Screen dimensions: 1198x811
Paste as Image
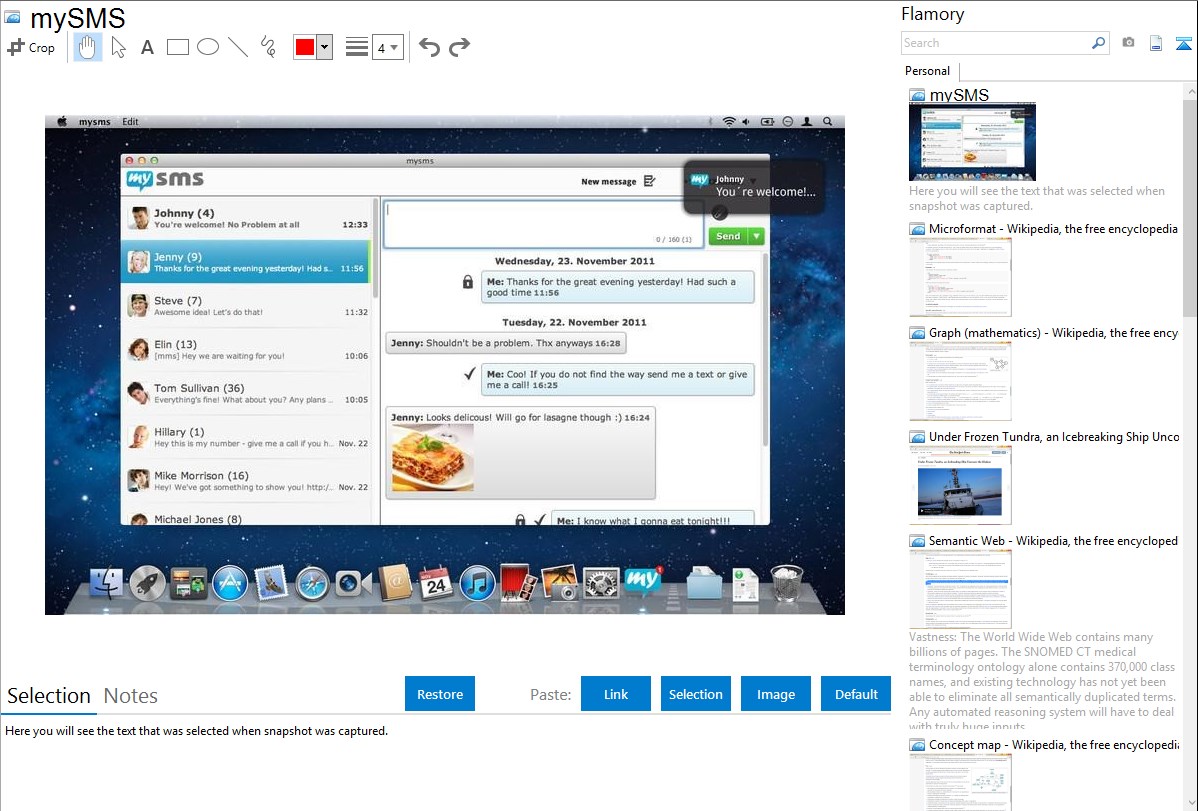(776, 694)
